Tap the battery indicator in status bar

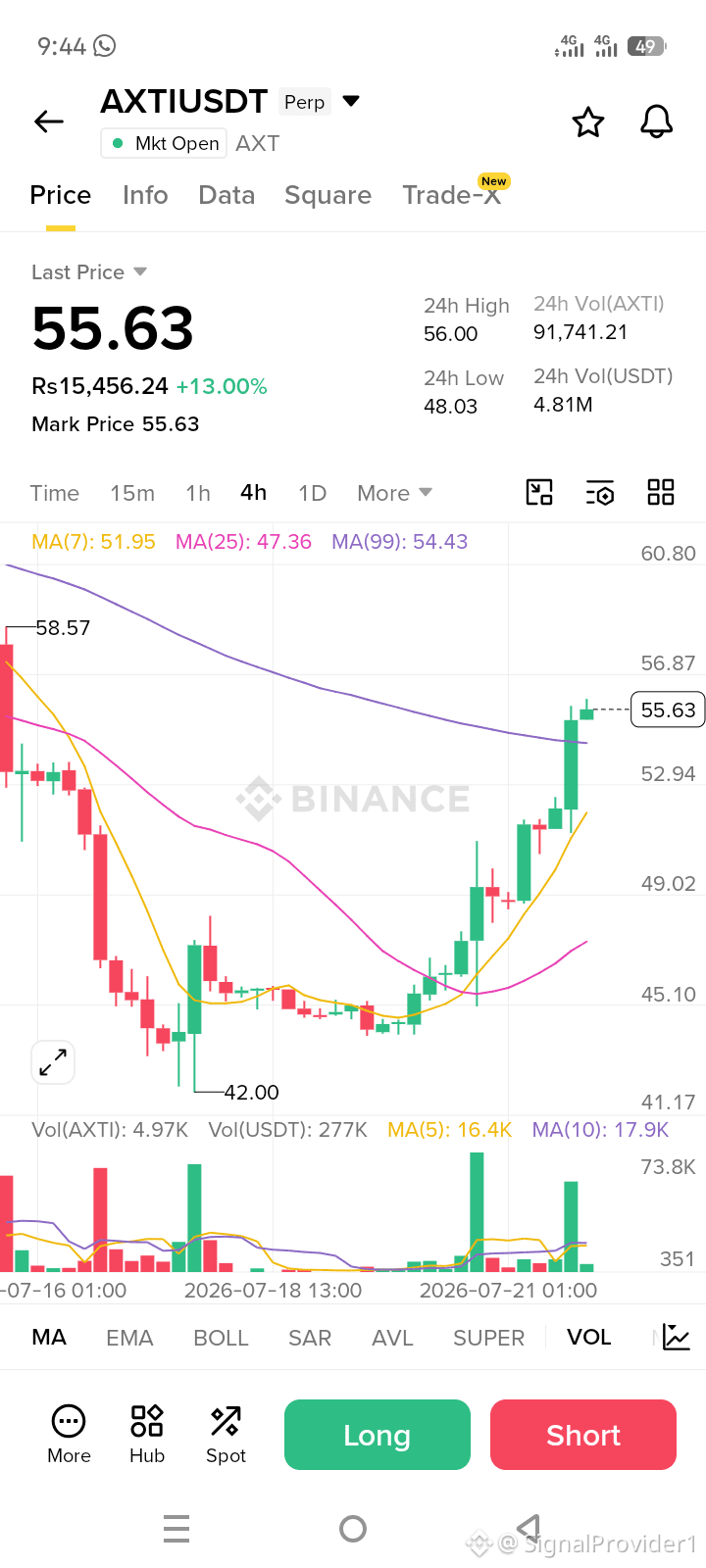(x=647, y=46)
